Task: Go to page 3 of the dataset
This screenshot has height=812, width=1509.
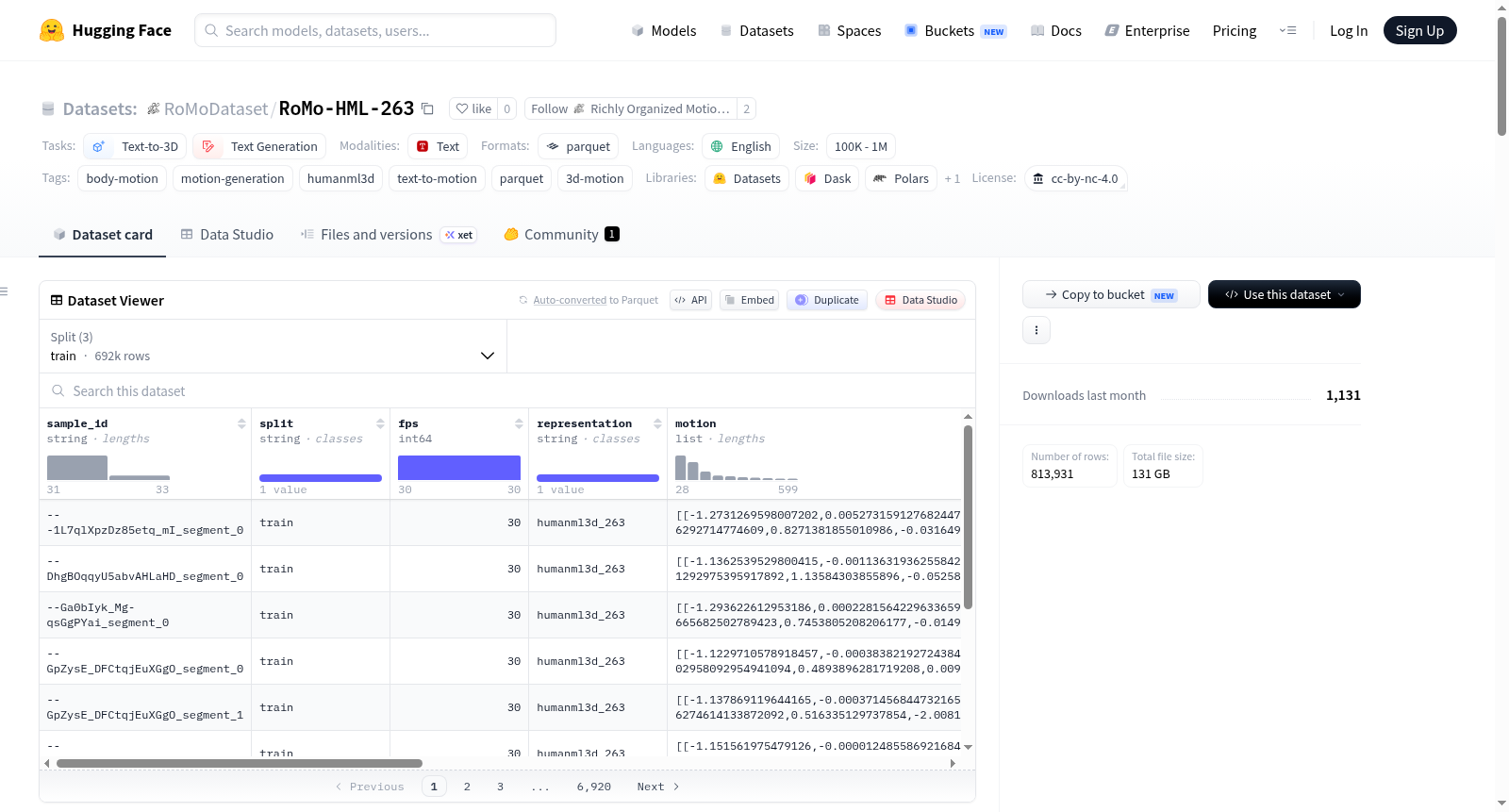Action: tap(500, 787)
